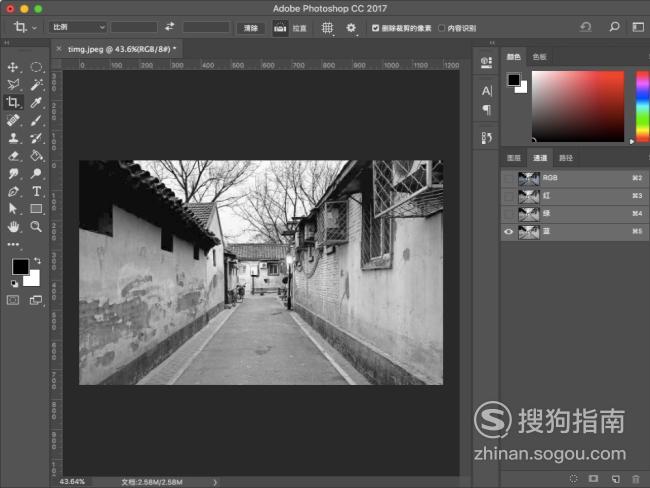Select the Clone Stamp tool
Image resolution: width=650 pixels, height=488 pixels.
[13, 138]
